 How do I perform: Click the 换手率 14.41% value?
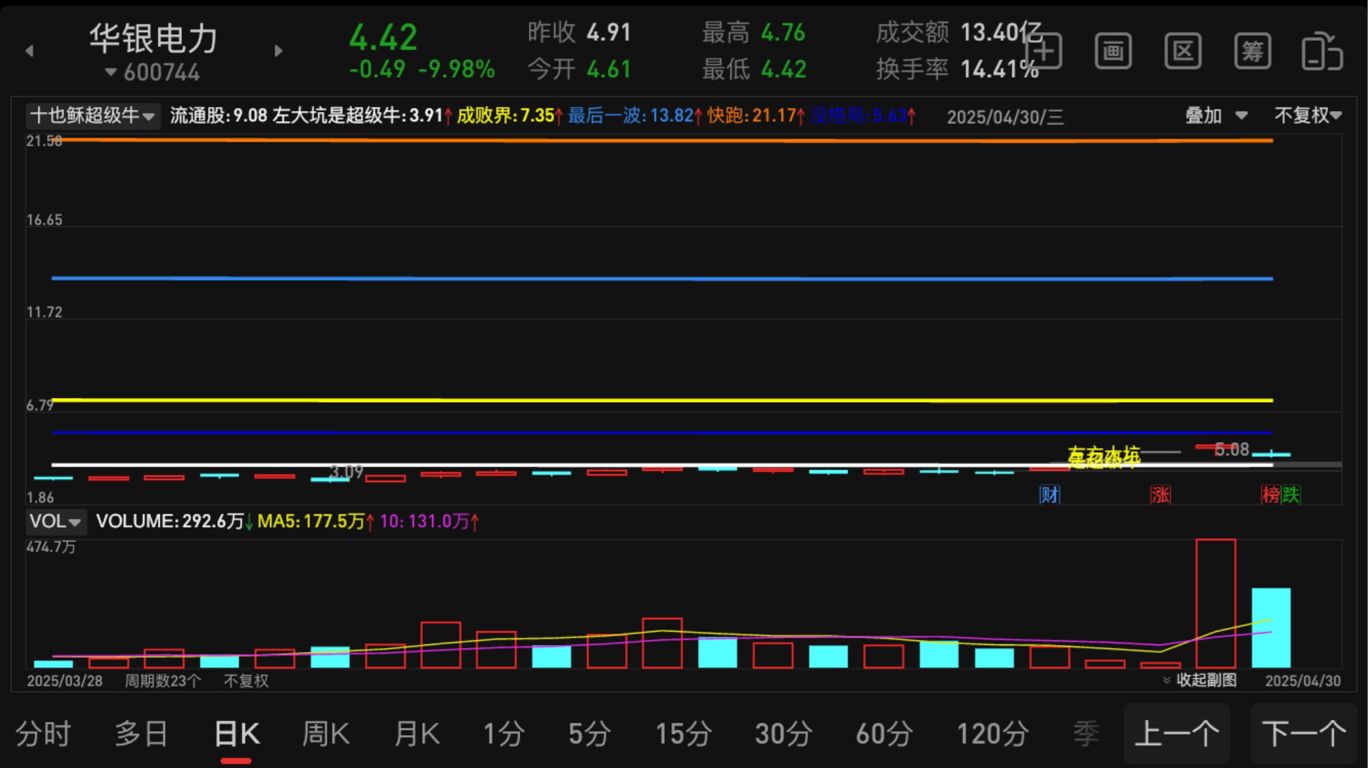point(1000,69)
